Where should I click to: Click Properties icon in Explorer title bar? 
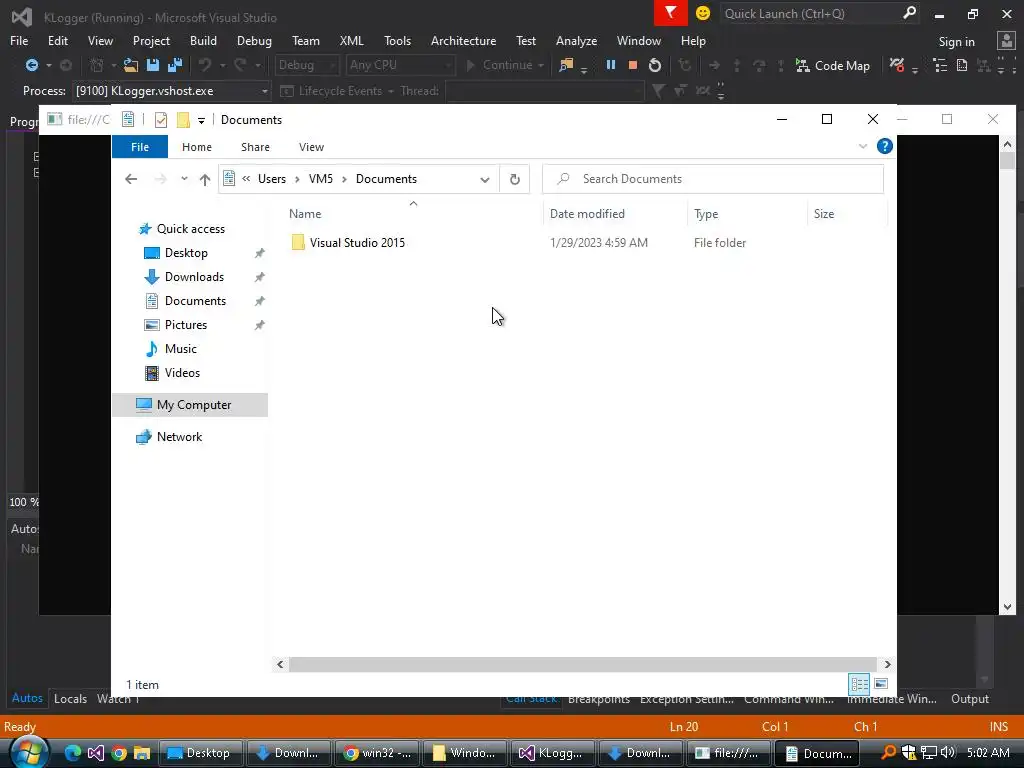coord(161,120)
